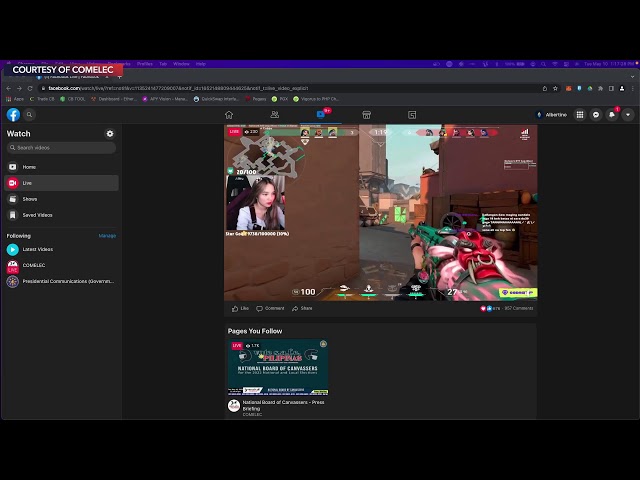
Task: Open Chrome profile avatar icon
Action: coord(622,88)
